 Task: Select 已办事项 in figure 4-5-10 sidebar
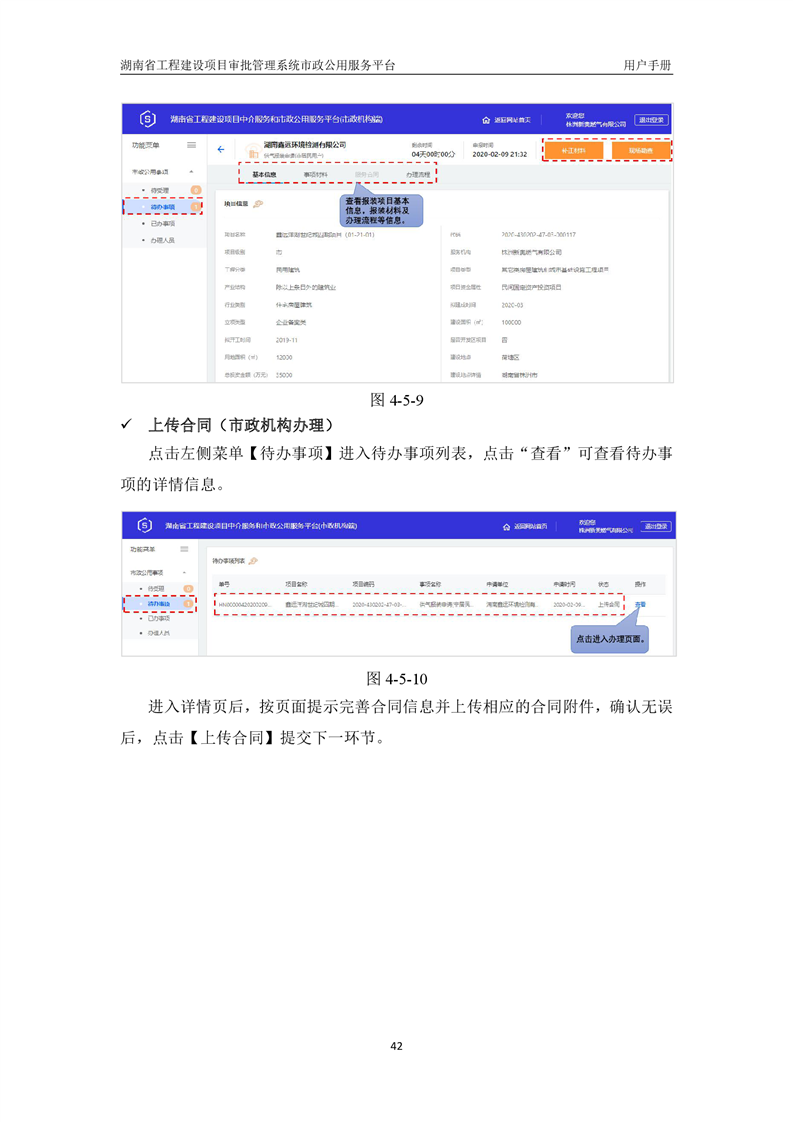(159, 618)
